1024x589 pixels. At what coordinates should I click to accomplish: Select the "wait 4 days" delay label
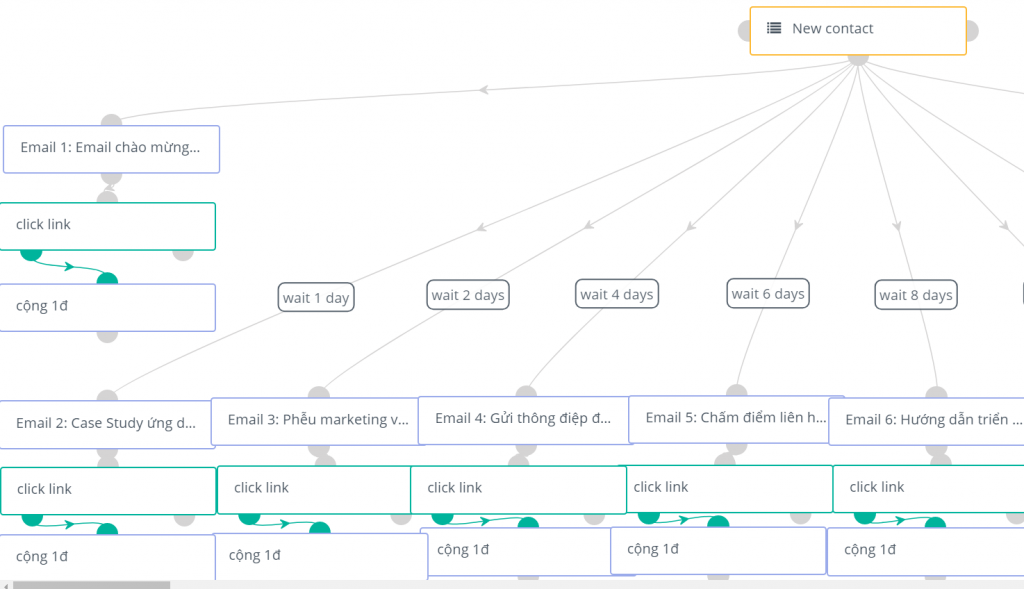pyautogui.click(x=617, y=295)
